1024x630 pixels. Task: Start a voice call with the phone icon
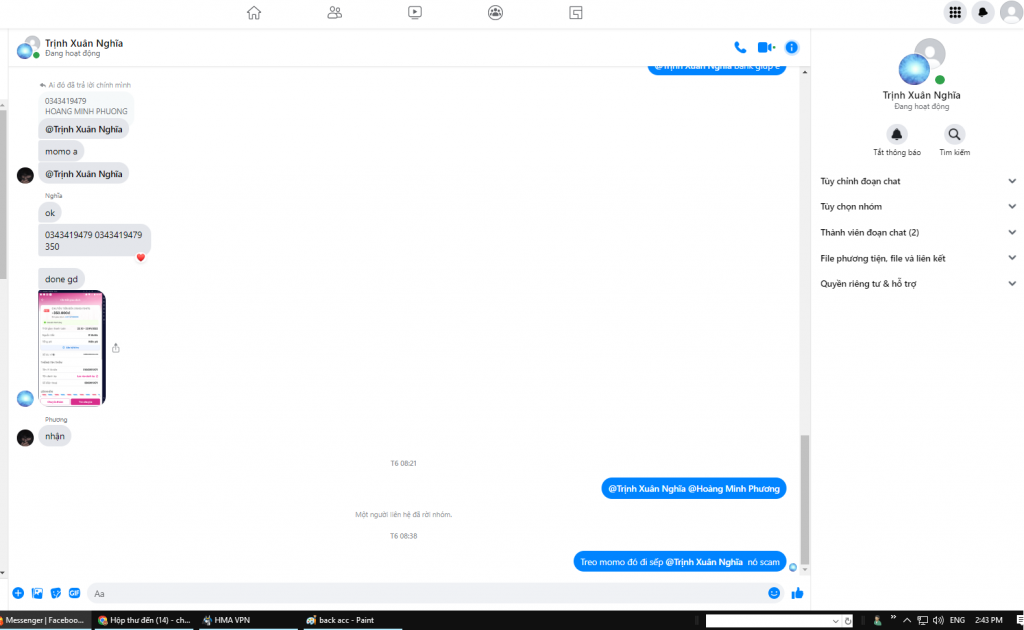(740, 47)
